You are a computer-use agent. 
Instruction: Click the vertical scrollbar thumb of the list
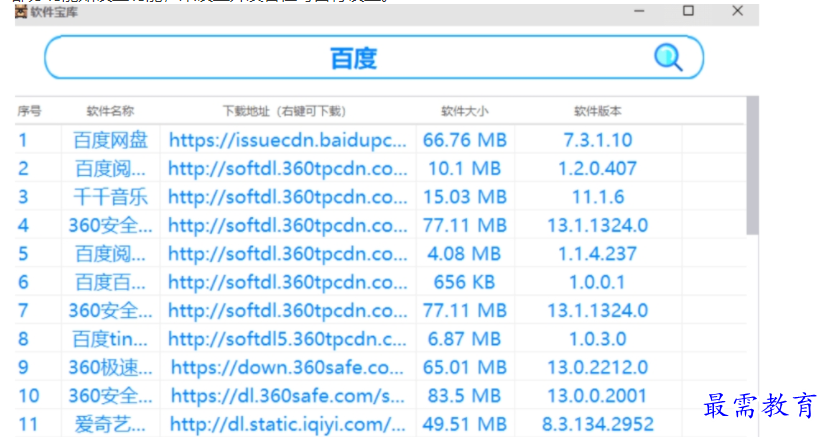(752, 165)
